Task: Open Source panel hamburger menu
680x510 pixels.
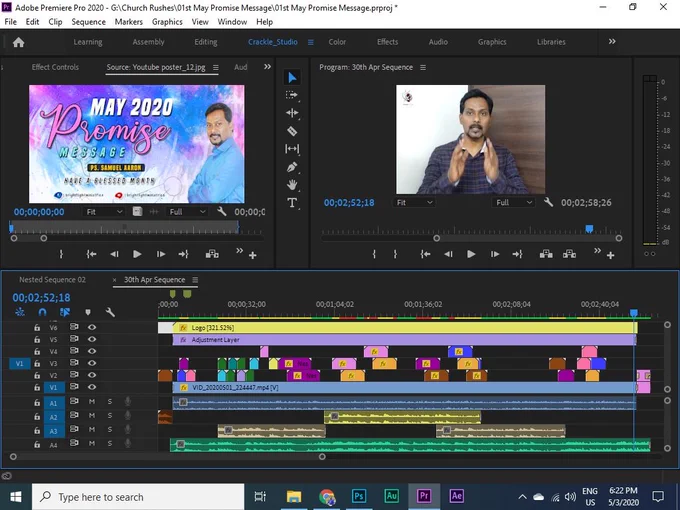Action: (x=216, y=68)
